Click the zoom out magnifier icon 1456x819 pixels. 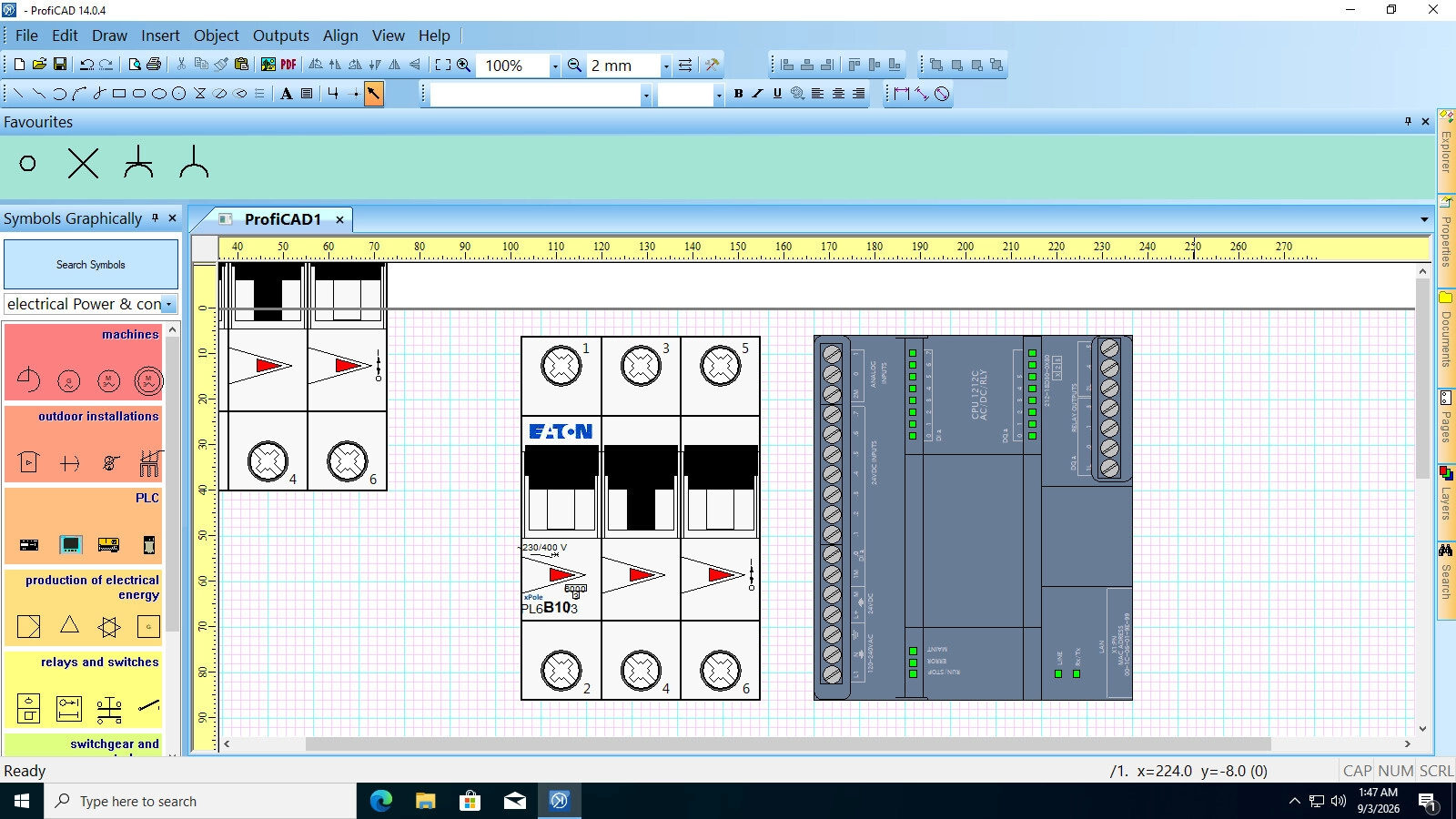tap(574, 66)
